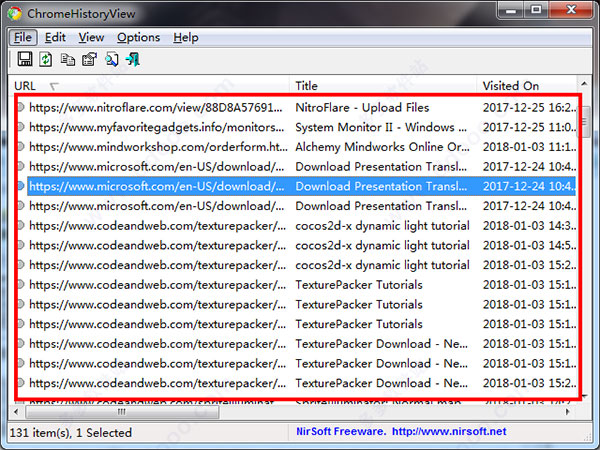Screen dimensions: 600x450
Task: Select the mindworkshop.com/orderform URL cell
Action: click(158, 147)
